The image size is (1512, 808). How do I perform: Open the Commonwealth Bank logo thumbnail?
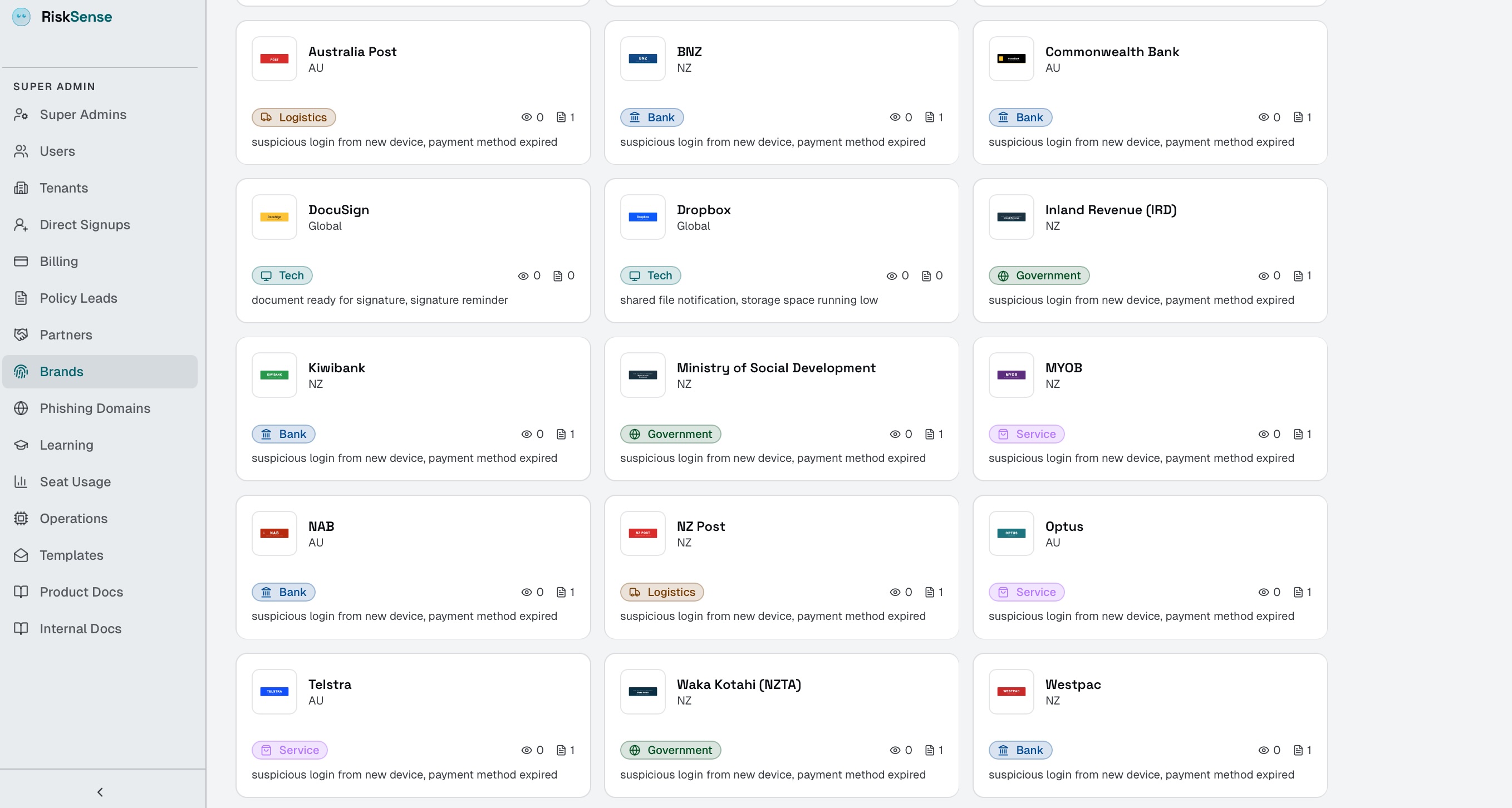pos(1012,58)
